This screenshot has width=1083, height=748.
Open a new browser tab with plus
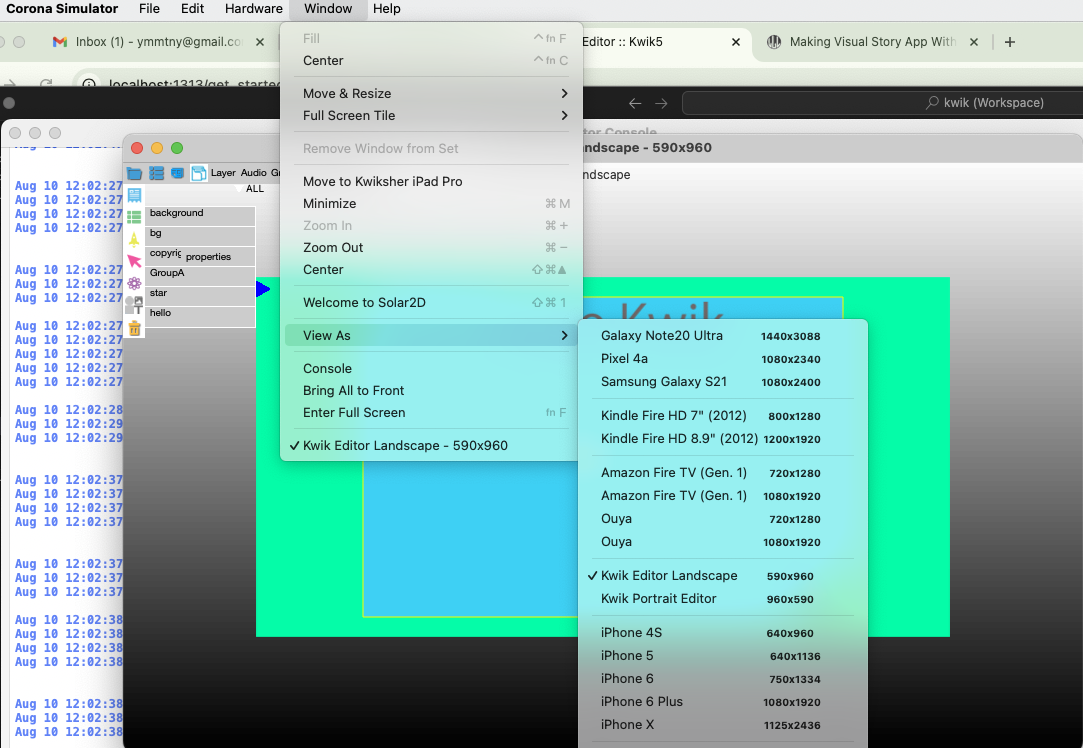click(x=1010, y=42)
